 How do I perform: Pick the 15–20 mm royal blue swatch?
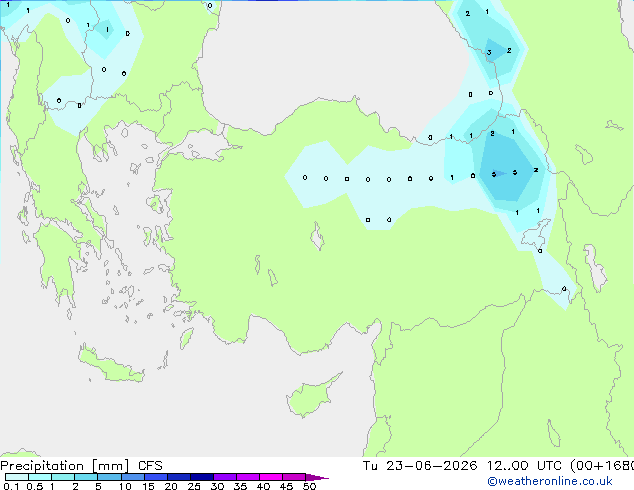tap(156, 477)
